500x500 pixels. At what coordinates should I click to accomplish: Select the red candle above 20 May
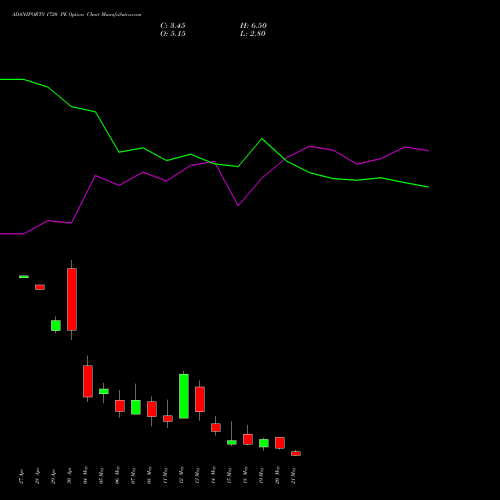[280, 443]
